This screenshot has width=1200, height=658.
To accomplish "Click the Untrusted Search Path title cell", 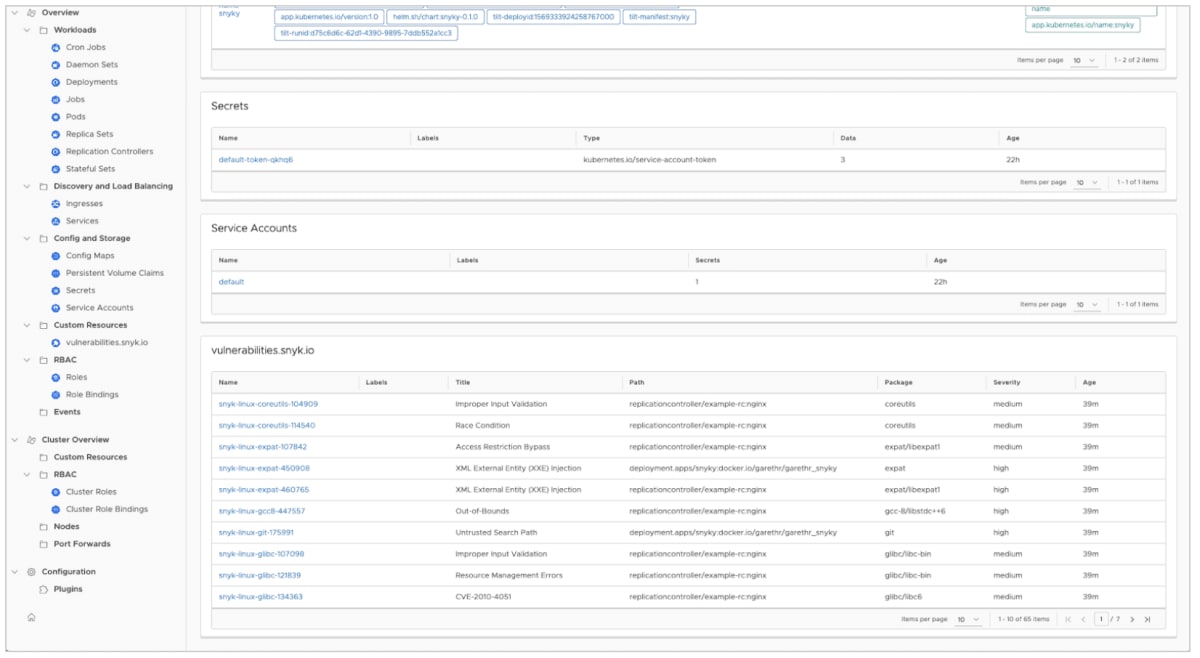I will (x=494, y=533).
